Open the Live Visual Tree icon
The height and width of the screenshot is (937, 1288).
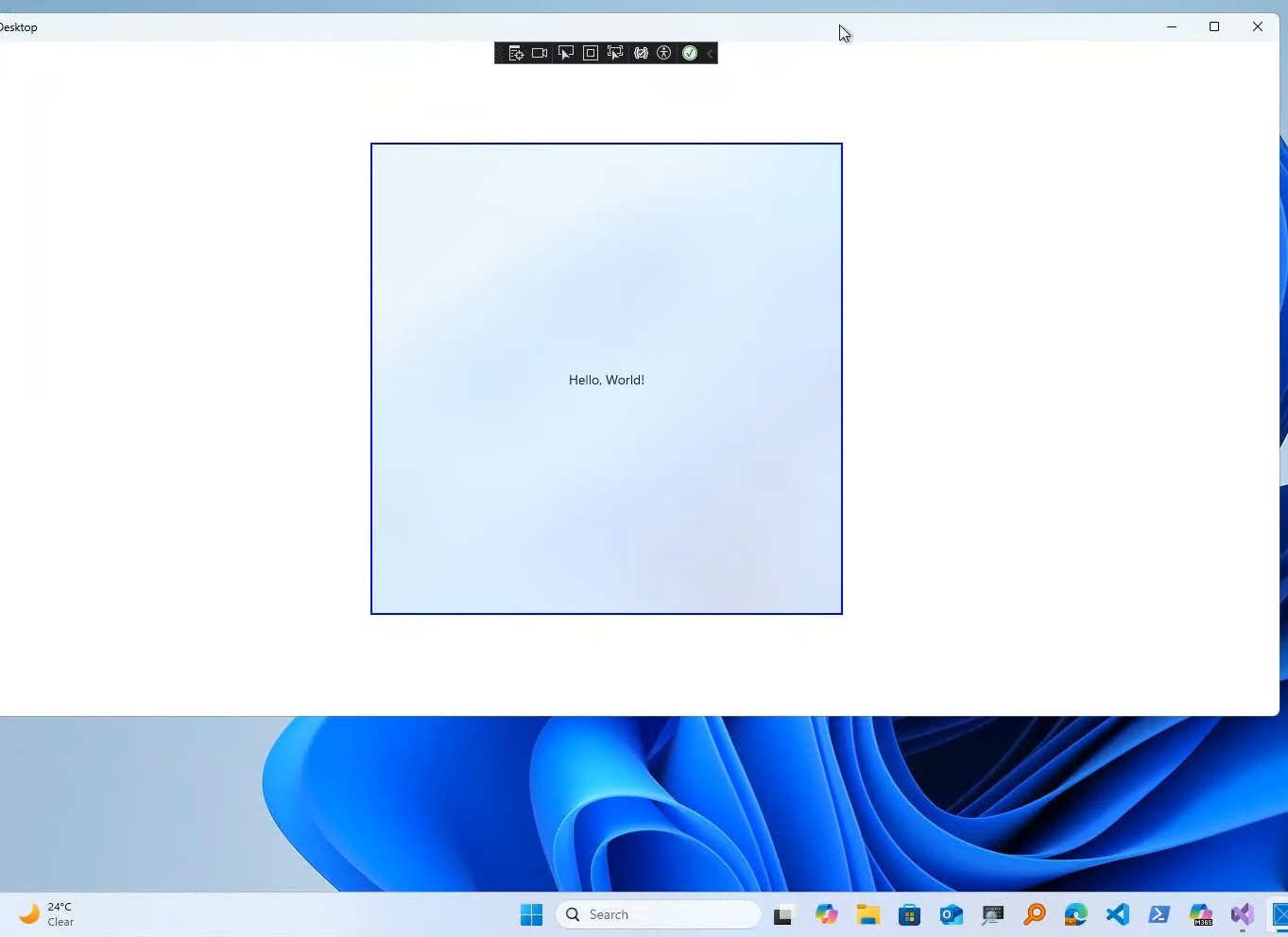coord(515,54)
